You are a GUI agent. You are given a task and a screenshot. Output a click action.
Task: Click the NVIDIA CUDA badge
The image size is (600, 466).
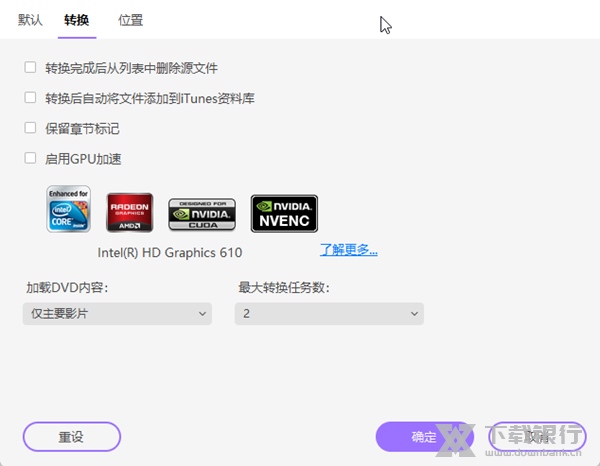(202, 214)
